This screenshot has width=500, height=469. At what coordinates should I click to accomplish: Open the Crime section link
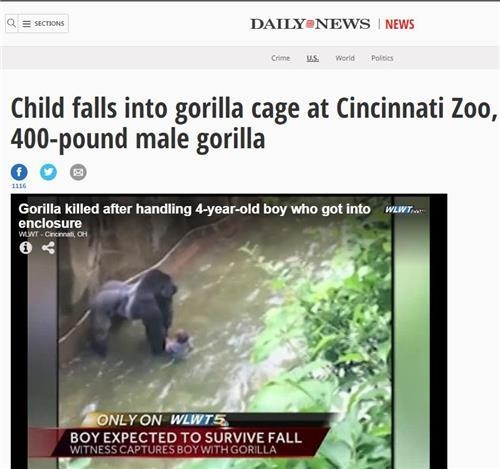[280, 58]
